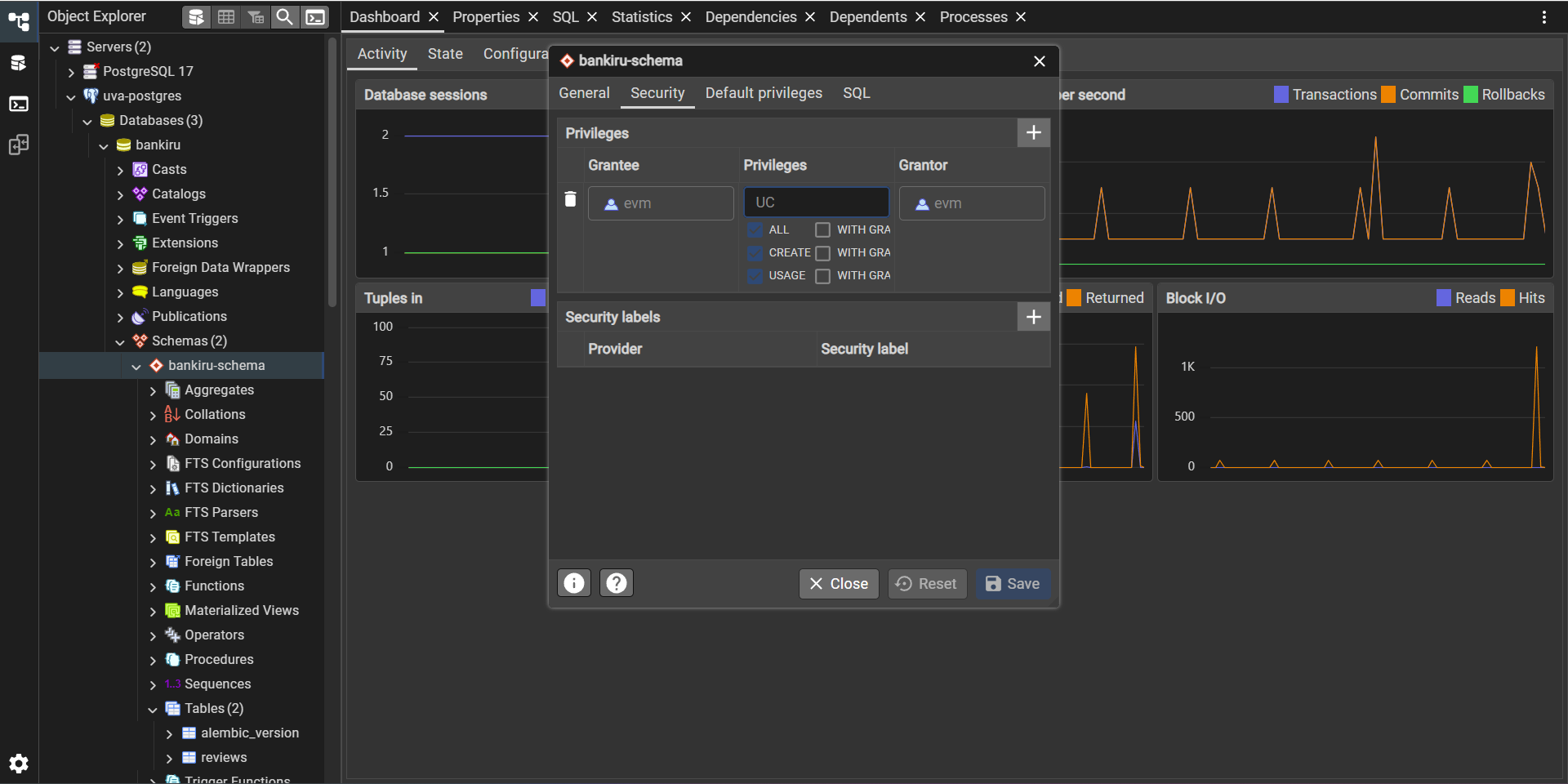1568x784 pixels.
Task: Add a new security label row
Action: pos(1033,317)
